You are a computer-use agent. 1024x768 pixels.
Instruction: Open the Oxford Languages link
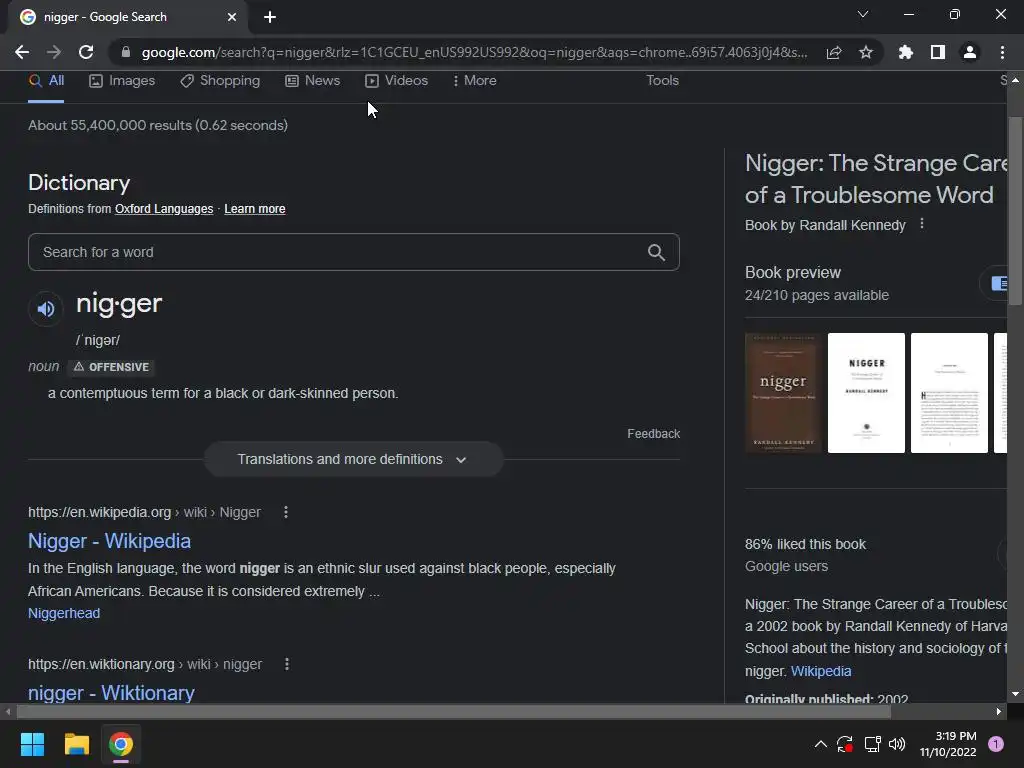[x=164, y=209]
